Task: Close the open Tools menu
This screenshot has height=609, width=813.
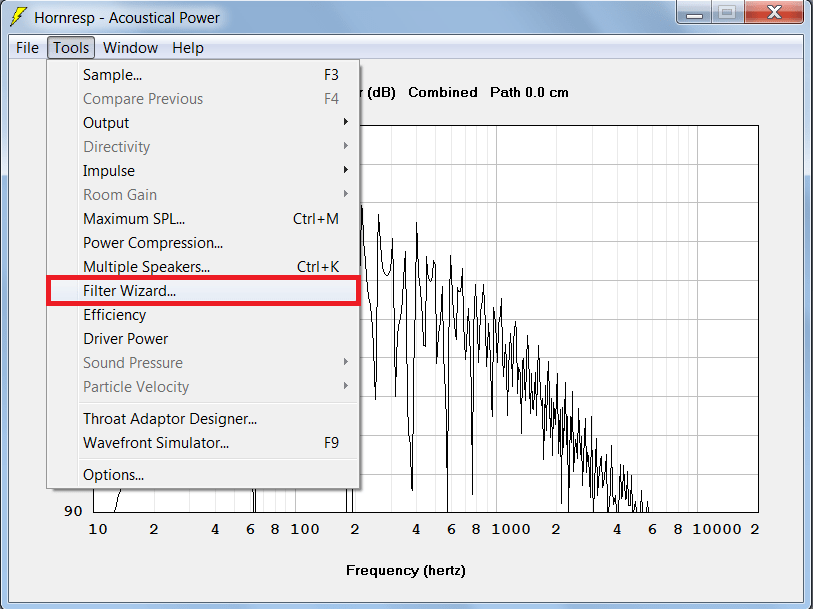Action: point(71,48)
